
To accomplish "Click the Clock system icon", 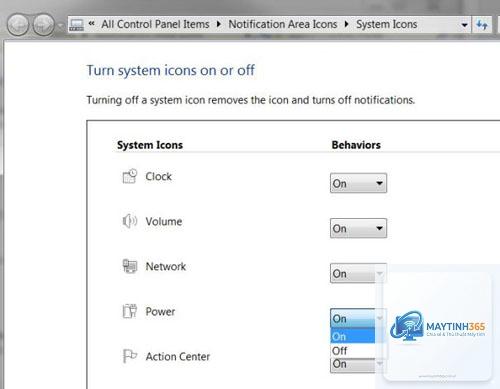I will (130, 176).
